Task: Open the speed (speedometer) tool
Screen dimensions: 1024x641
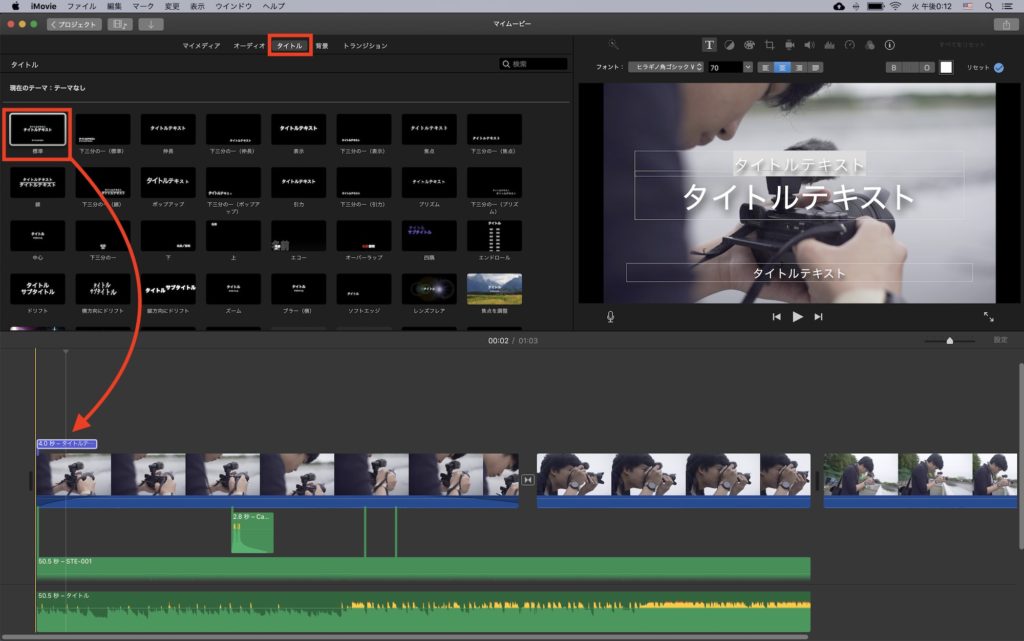Action: click(x=849, y=45)
